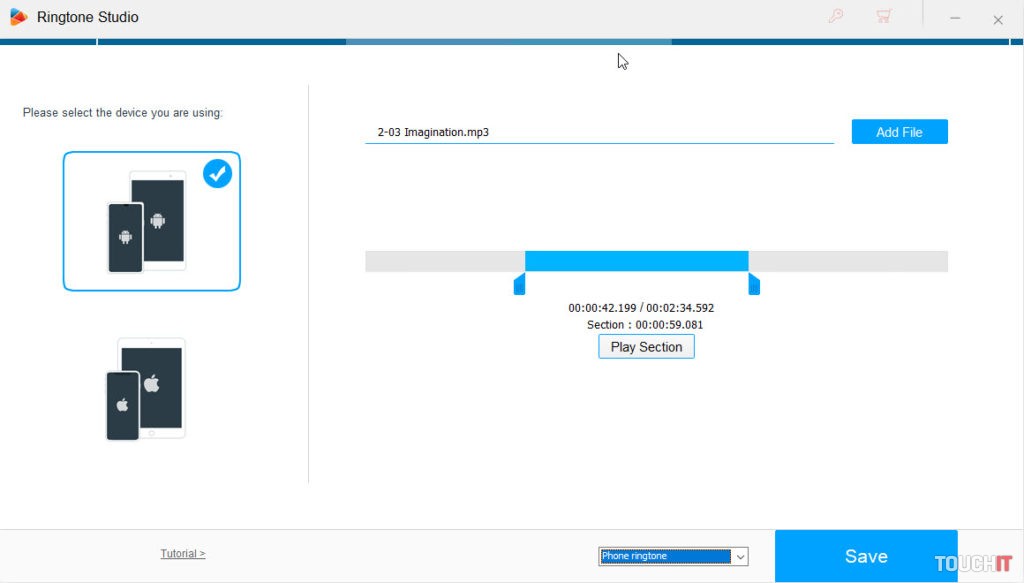Click the blue checkmark on the Android card
Screen dimensions: 1024x583
[217, 174]
